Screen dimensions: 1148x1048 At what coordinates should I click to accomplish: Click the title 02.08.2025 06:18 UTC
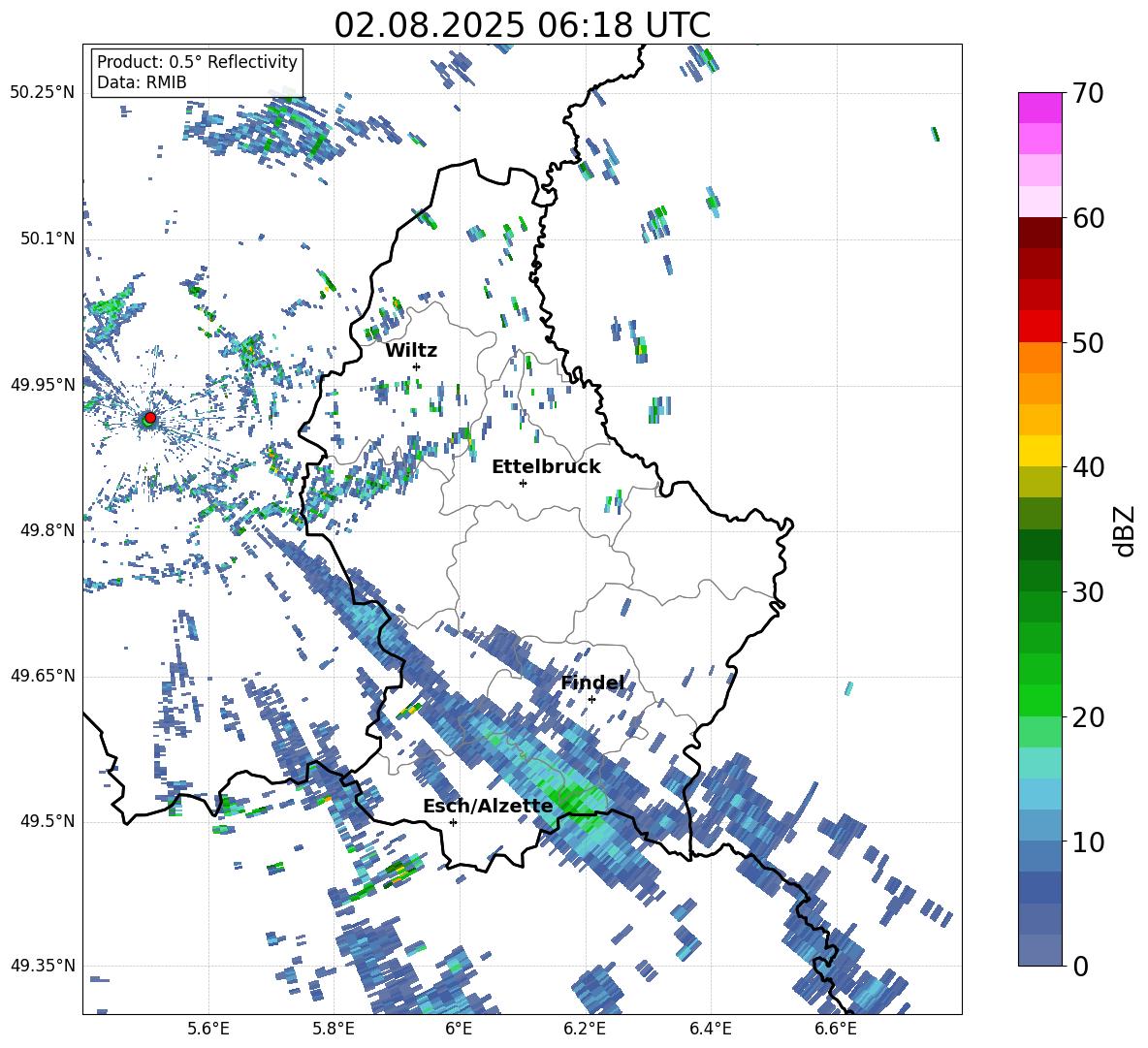(x=522, y=25)
